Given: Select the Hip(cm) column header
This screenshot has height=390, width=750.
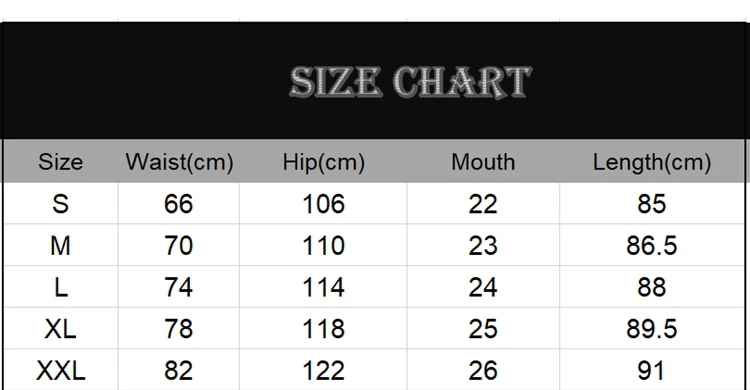Looking at the screenshot, I should [x=324, y=162].
